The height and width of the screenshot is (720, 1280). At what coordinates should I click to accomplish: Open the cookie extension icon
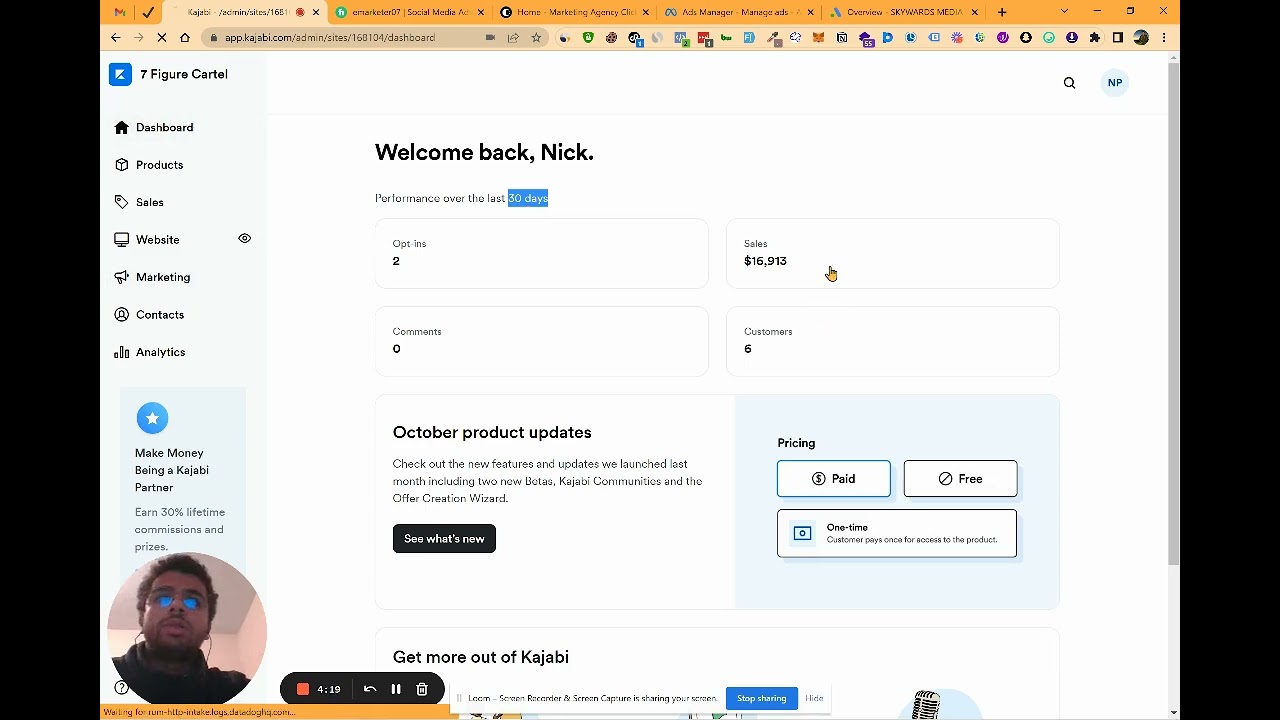pos(611,37)
